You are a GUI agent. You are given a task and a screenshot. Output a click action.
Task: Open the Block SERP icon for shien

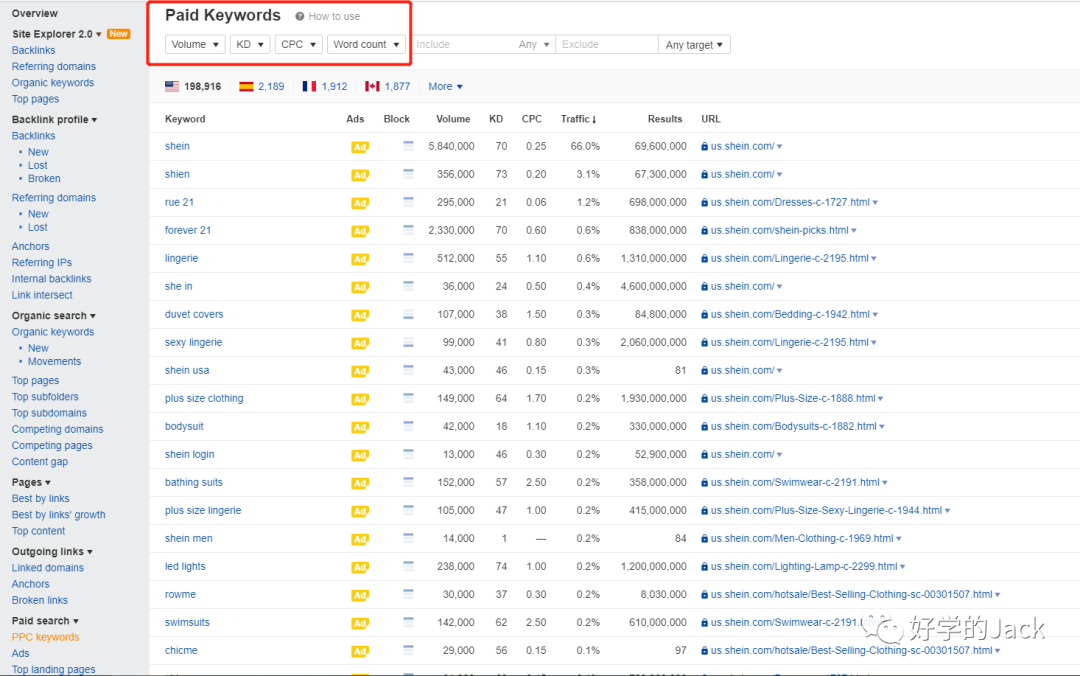click(408, 174)
